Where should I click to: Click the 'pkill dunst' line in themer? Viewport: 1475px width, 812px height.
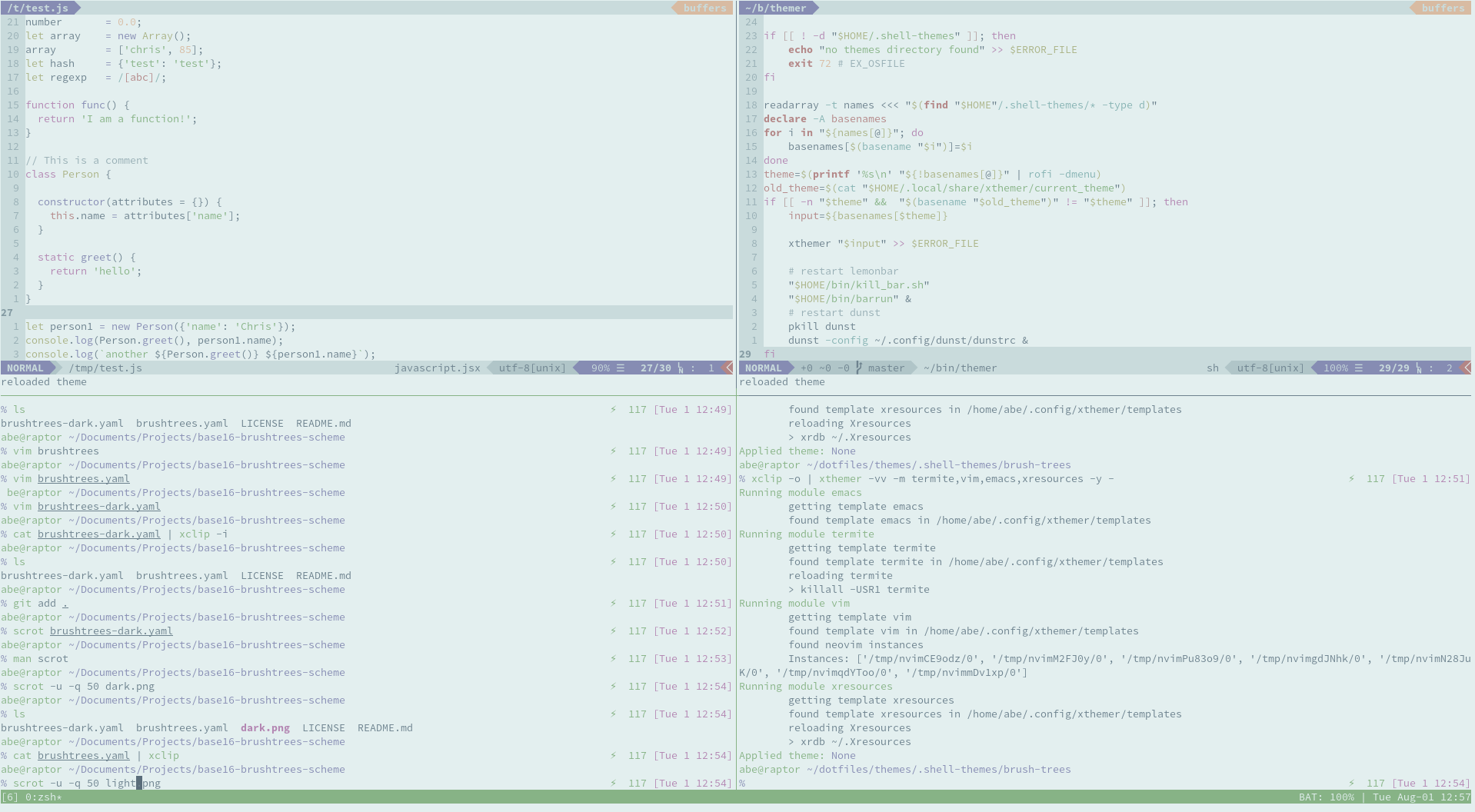[x=822, y=326]
